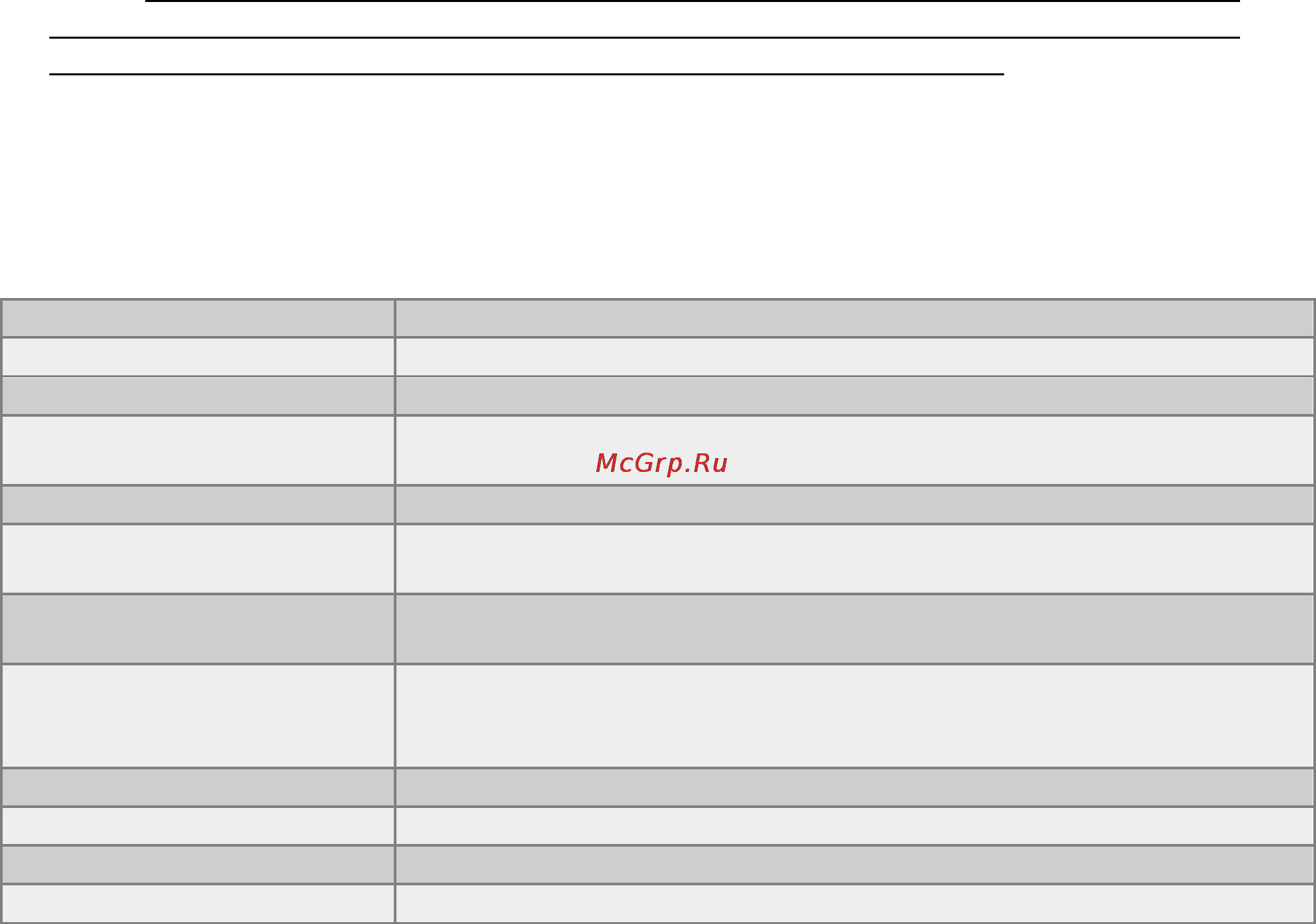Click the left cell beside the McGrp.Ru watermark row
1316x924 pixels.
[198, 450]
